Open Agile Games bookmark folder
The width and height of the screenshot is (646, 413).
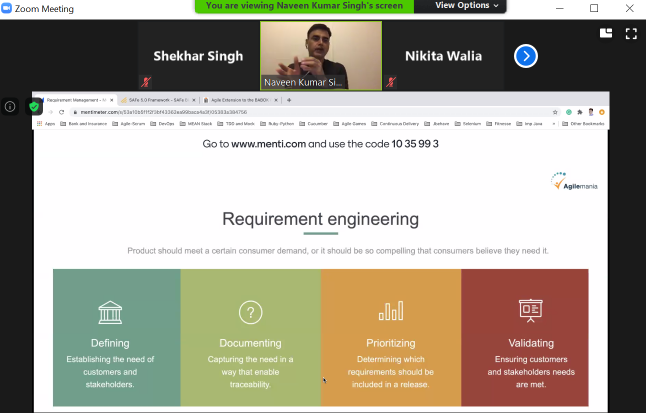coord(350,124)
